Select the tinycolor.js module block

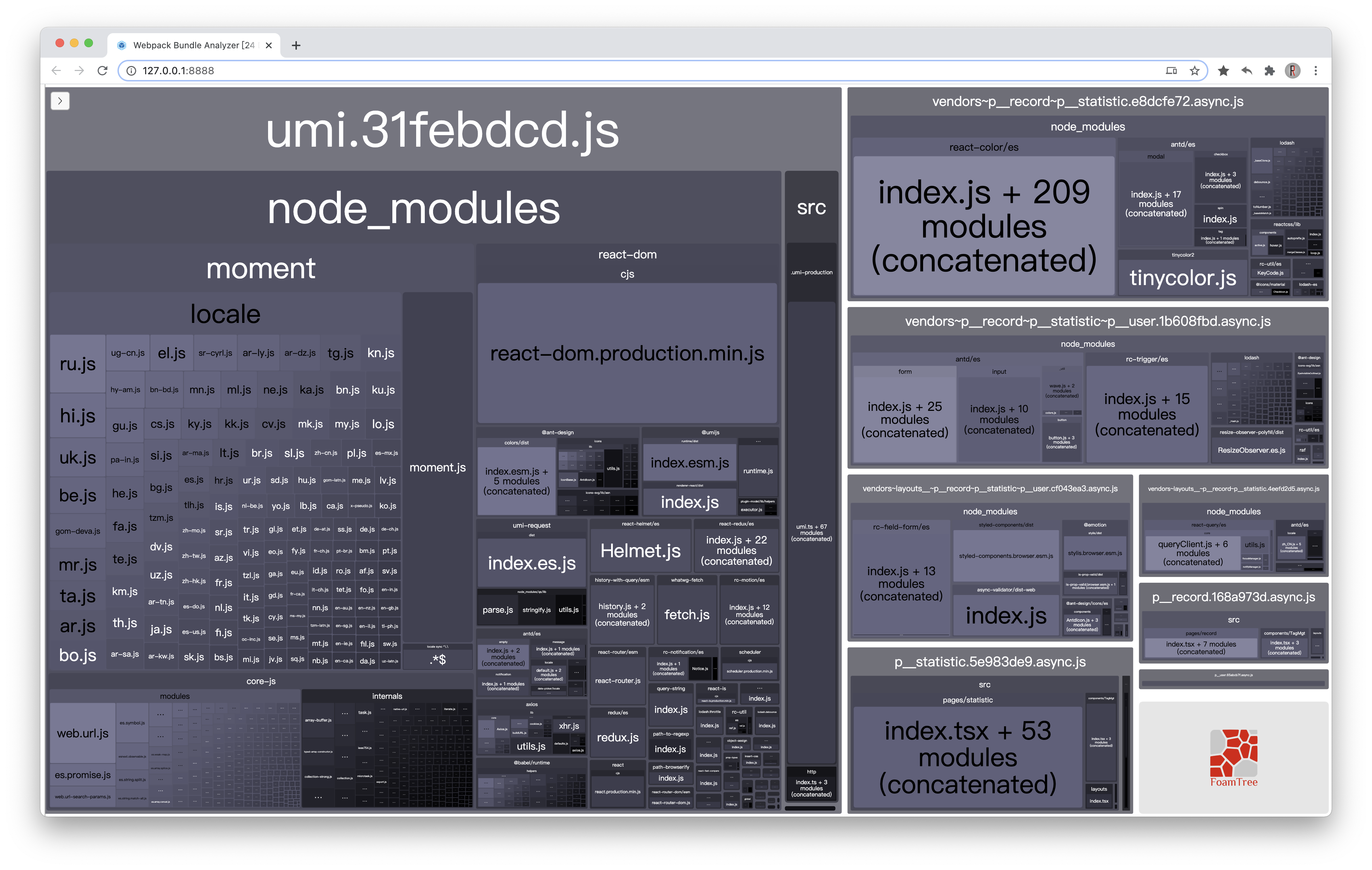coord(1183,278)
